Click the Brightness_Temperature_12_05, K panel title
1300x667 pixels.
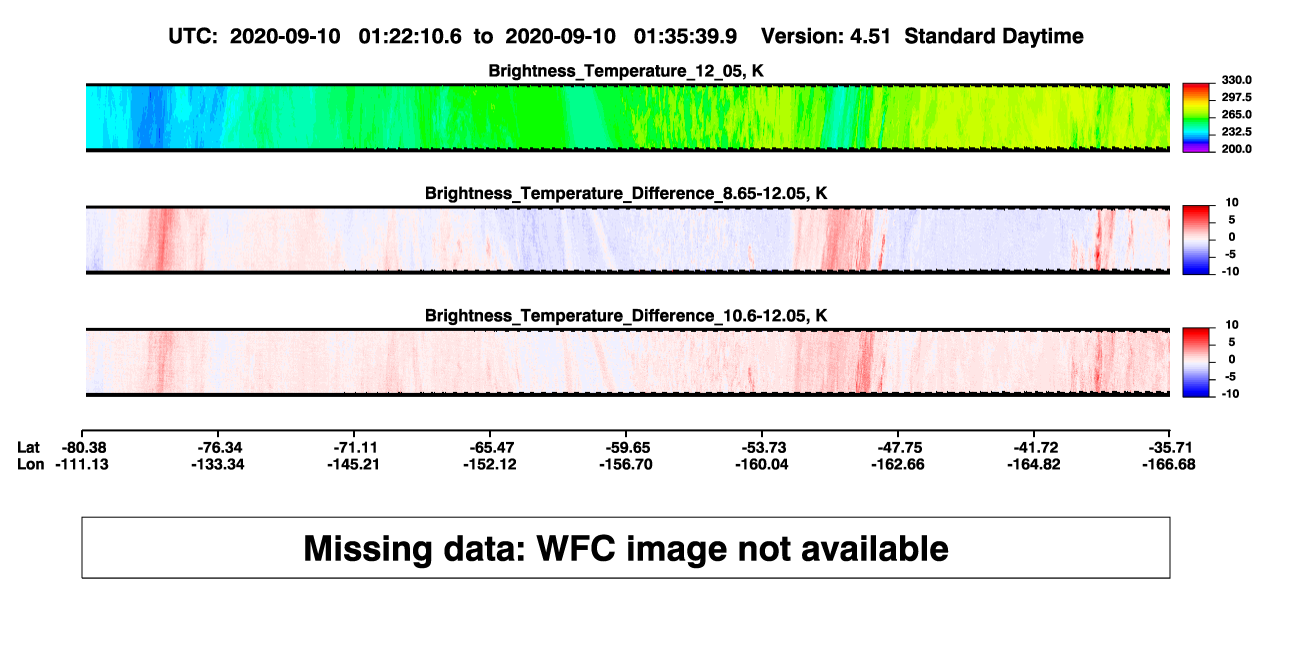click(626, 70)
